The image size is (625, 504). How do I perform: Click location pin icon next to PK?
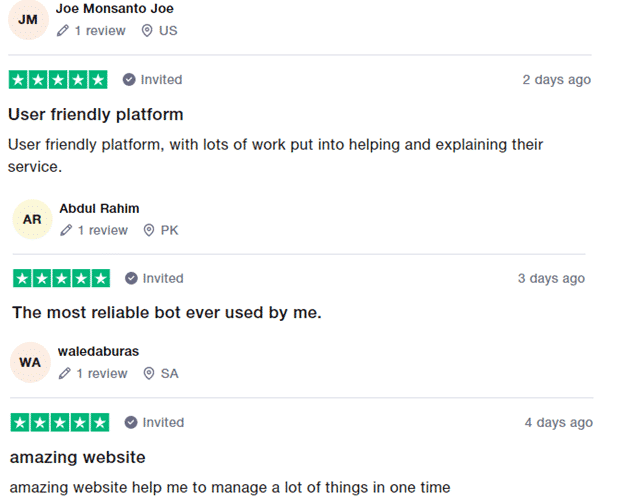coord(149,230)
